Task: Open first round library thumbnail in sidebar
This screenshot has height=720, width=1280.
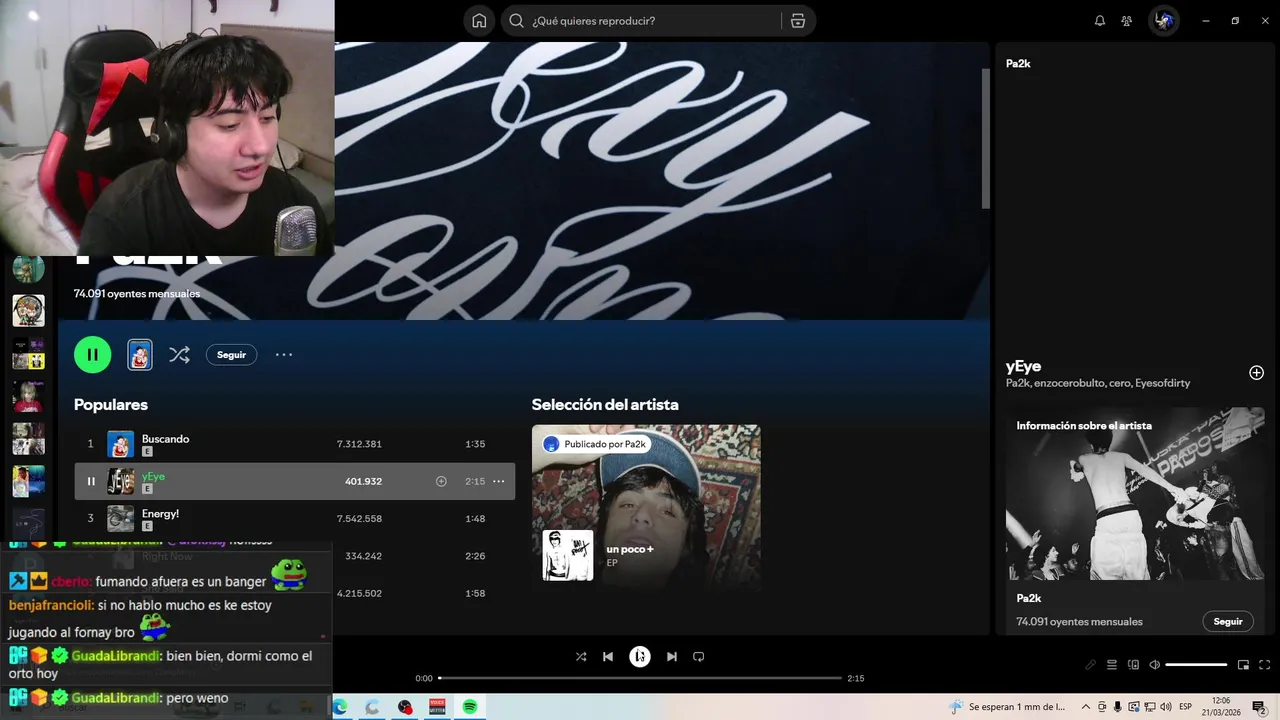Action: [28, 268]
